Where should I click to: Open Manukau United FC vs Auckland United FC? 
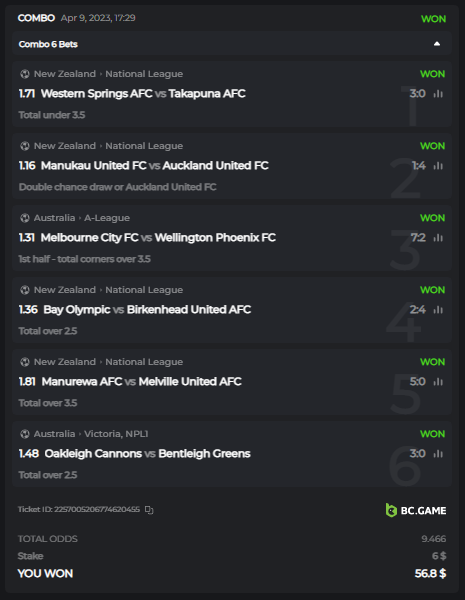[x=155, y=166]
